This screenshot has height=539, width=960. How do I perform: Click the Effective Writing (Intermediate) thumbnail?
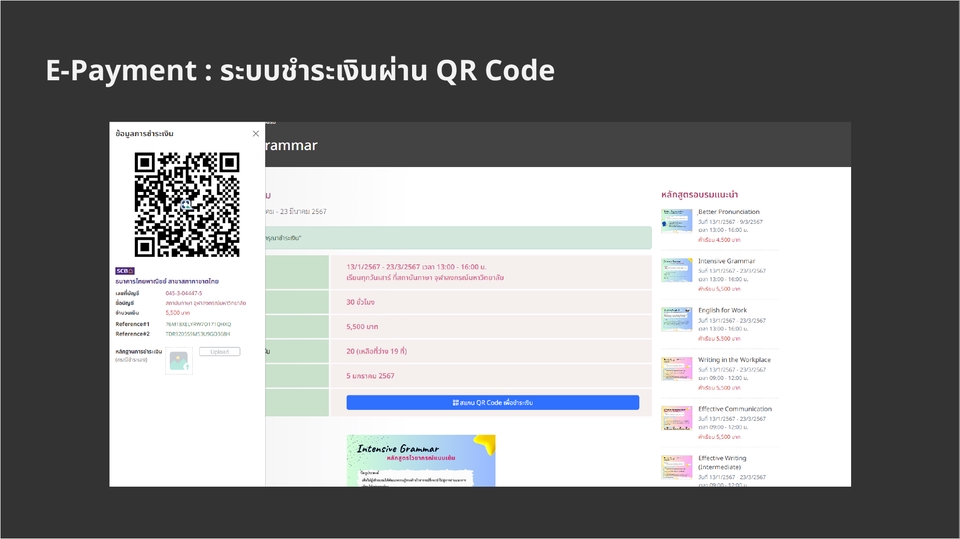click(677, 467)
